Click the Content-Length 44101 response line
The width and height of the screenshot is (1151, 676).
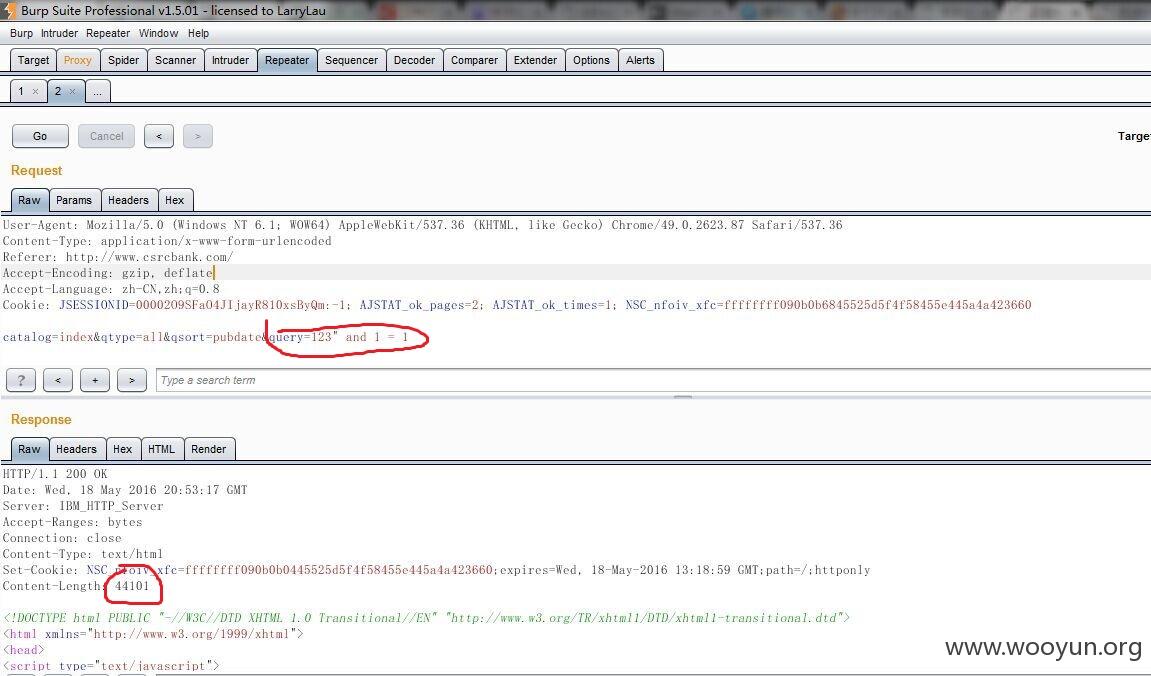click(76, 586)
